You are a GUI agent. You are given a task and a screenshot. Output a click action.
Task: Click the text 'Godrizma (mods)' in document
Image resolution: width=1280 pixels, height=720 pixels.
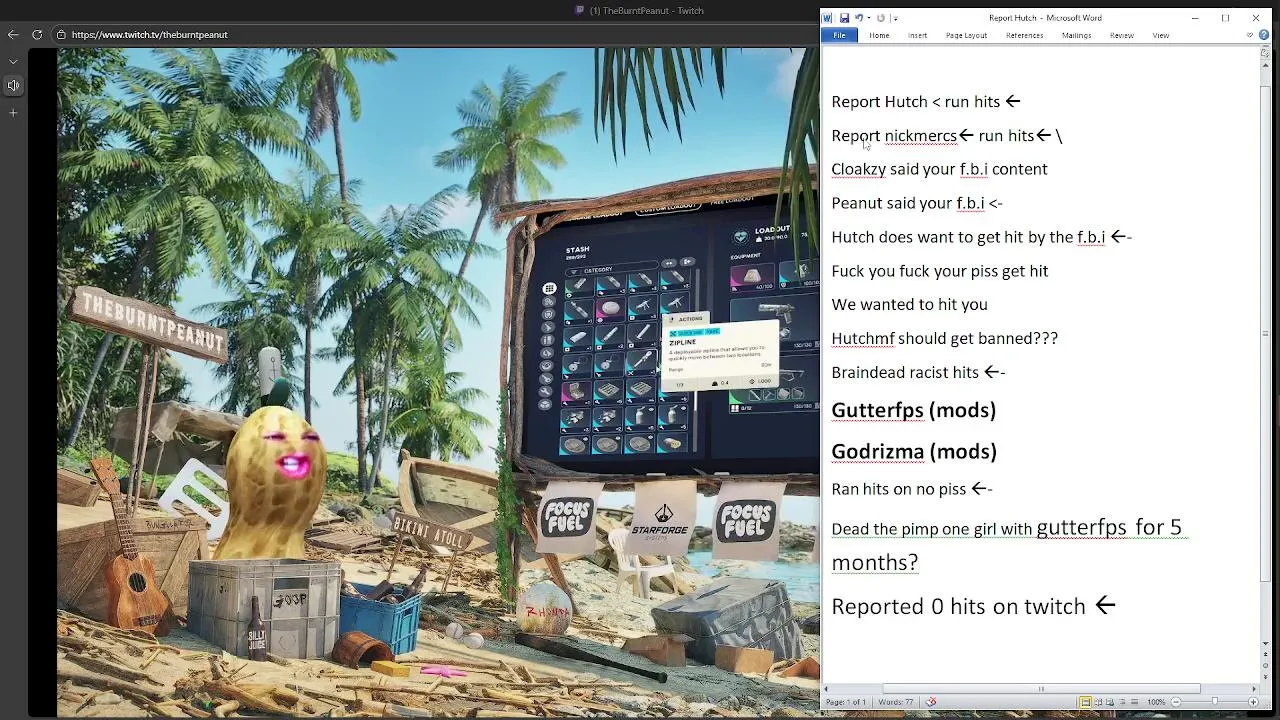click(914, 451)
